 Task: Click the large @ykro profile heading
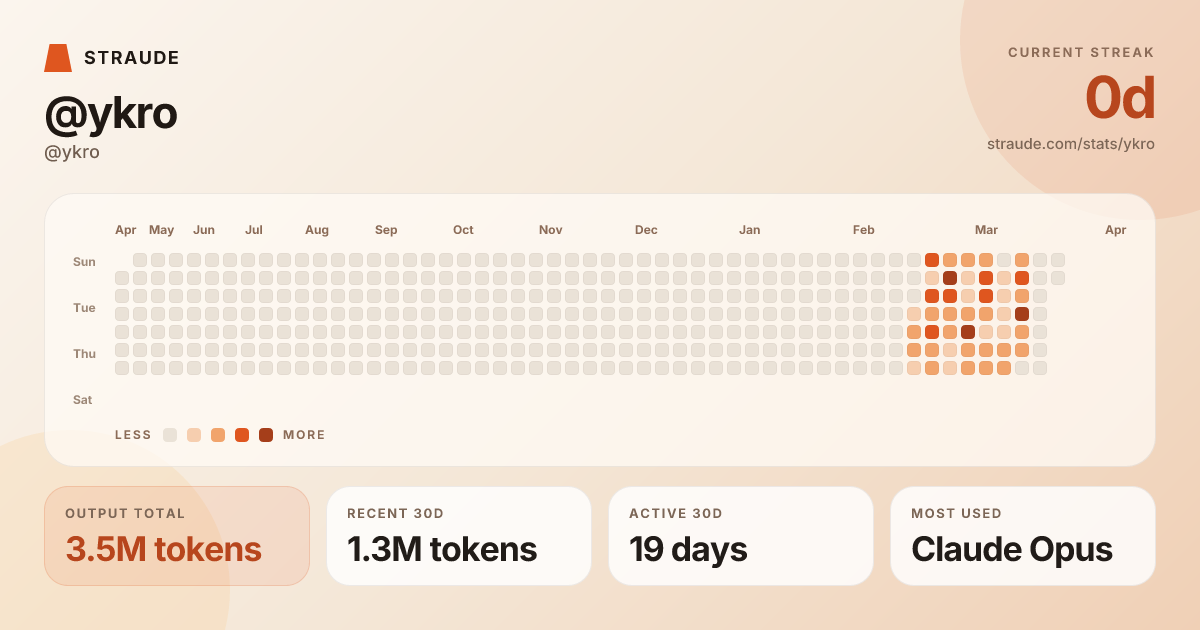[x=111, y=113]
